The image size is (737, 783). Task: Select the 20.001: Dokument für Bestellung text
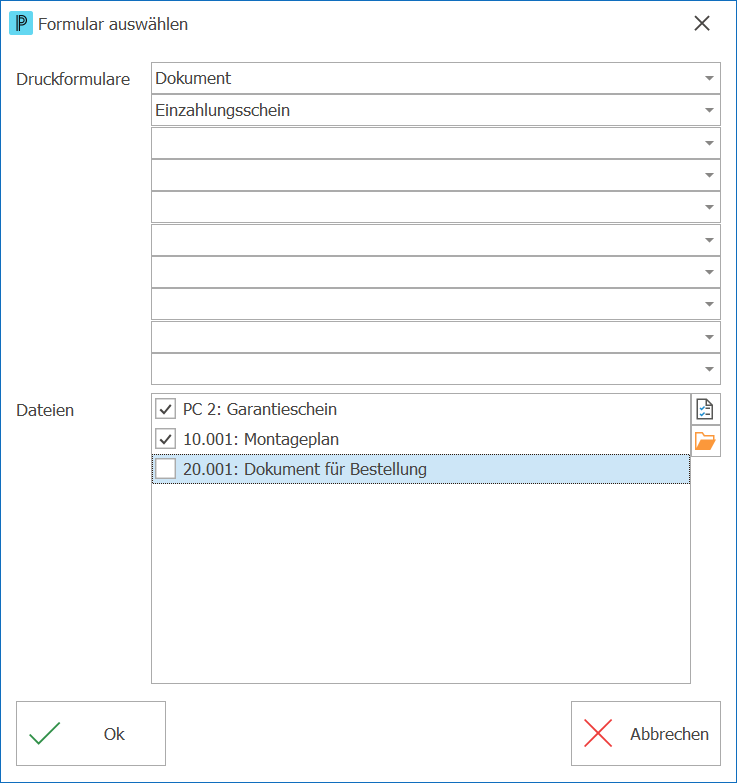tap(305, 469)
